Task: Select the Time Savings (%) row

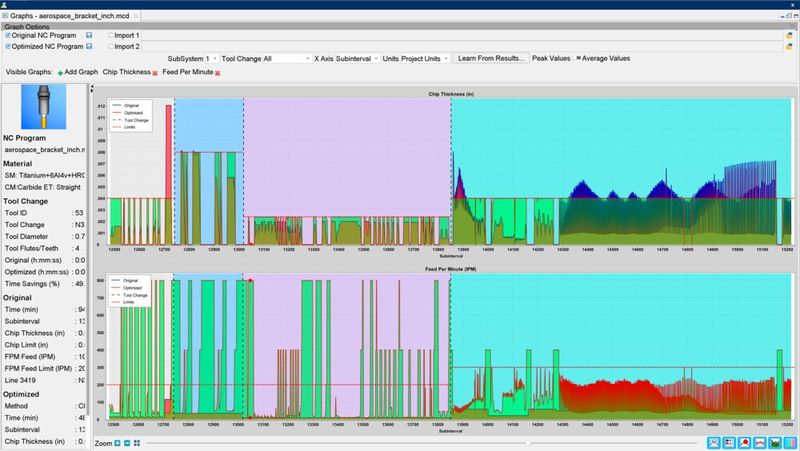Action: 44,284
